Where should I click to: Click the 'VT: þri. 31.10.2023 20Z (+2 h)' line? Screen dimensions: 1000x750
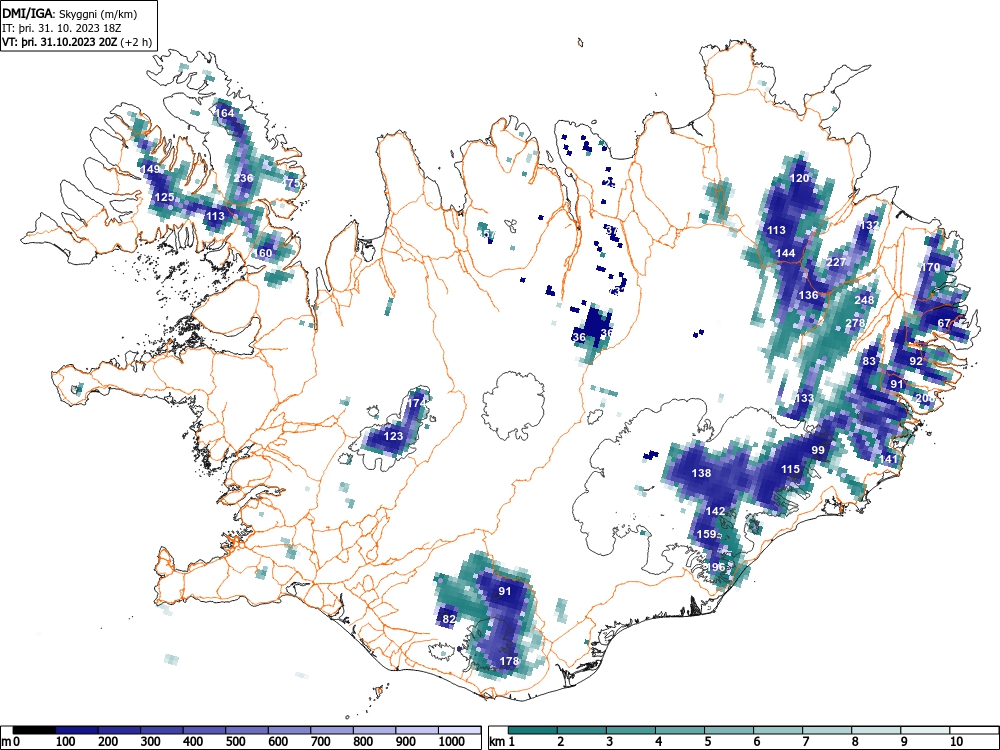(x=77, y=42)
